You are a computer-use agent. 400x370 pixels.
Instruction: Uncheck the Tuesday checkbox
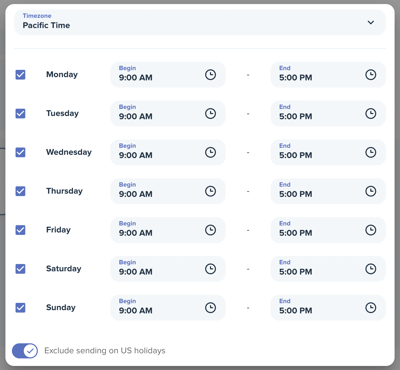[x=20, y=114]
